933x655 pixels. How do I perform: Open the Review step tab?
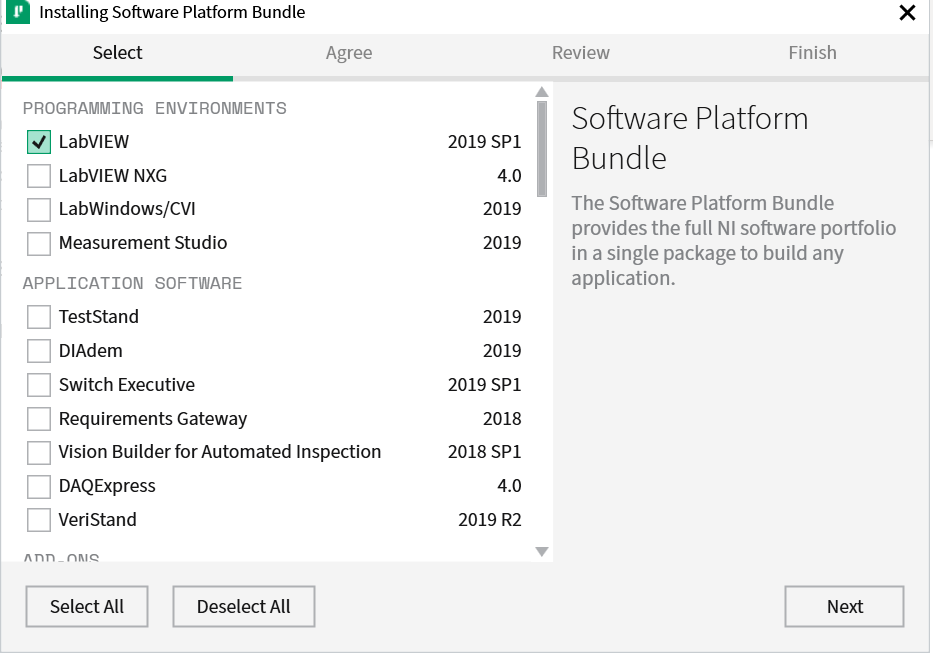(x=581, y=53)
